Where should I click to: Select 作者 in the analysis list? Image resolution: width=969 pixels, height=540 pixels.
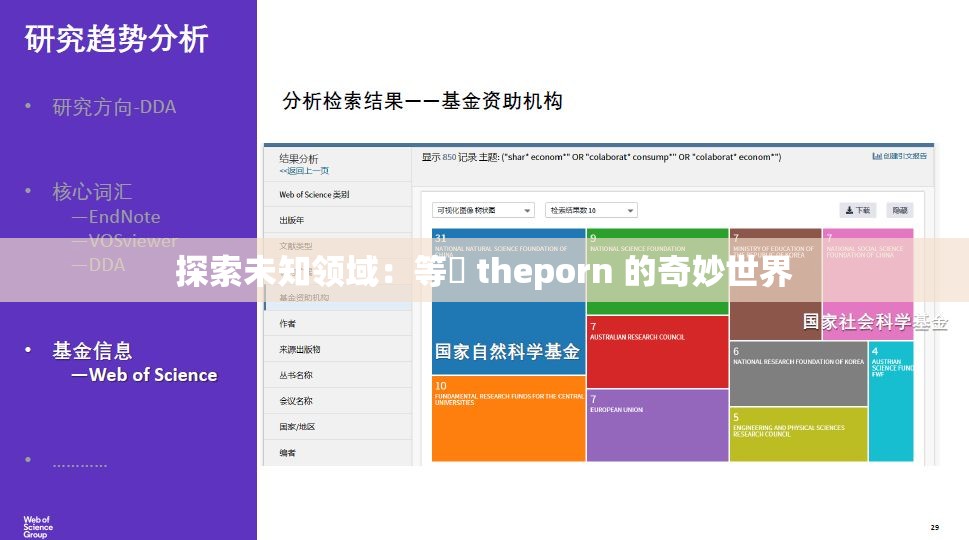[337, 323]
